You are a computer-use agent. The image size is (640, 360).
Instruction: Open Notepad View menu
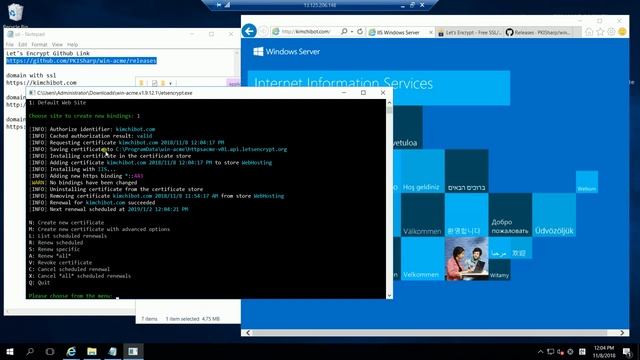click(57, 44)
